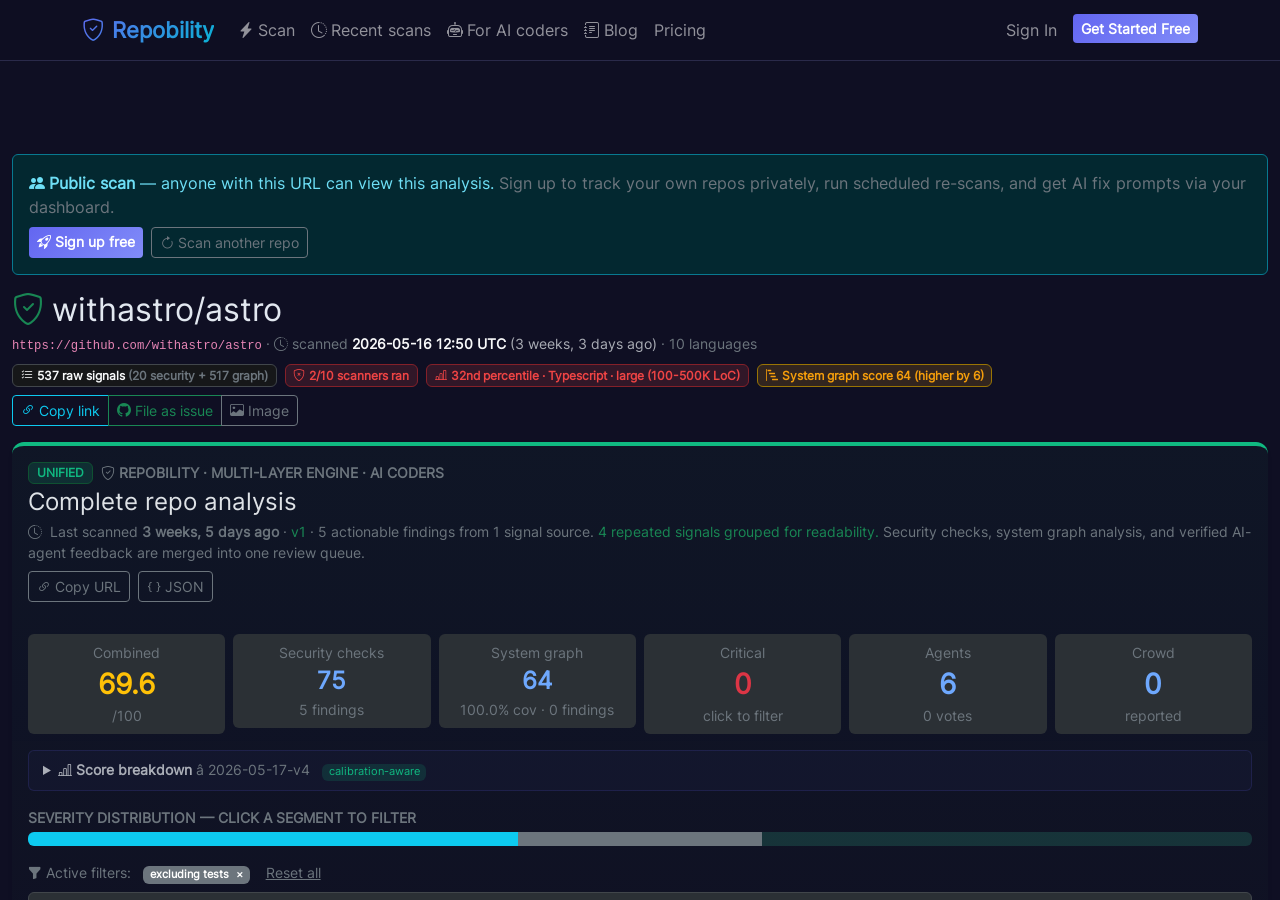Image resolution: width=1280 pixels, height=900 pixels.
Task: Select the Security checks 75 card
Action: pos(332,681)
